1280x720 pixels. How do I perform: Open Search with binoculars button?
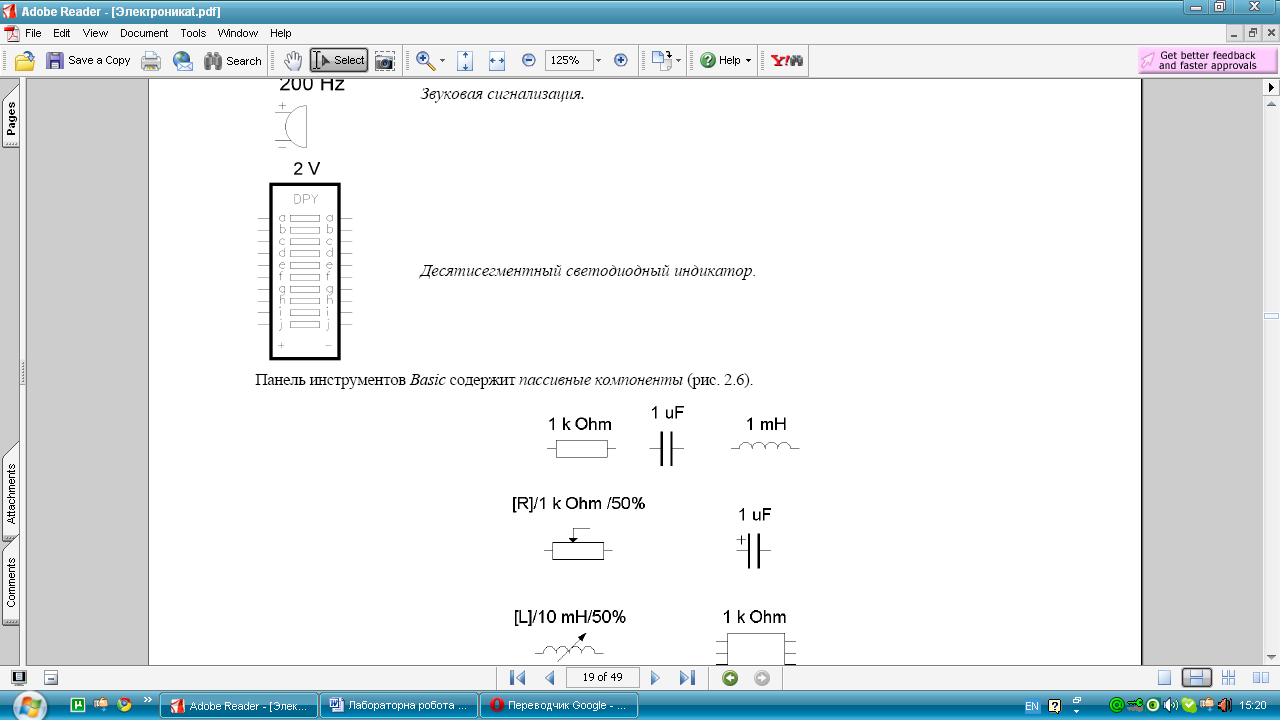[233, 61]
